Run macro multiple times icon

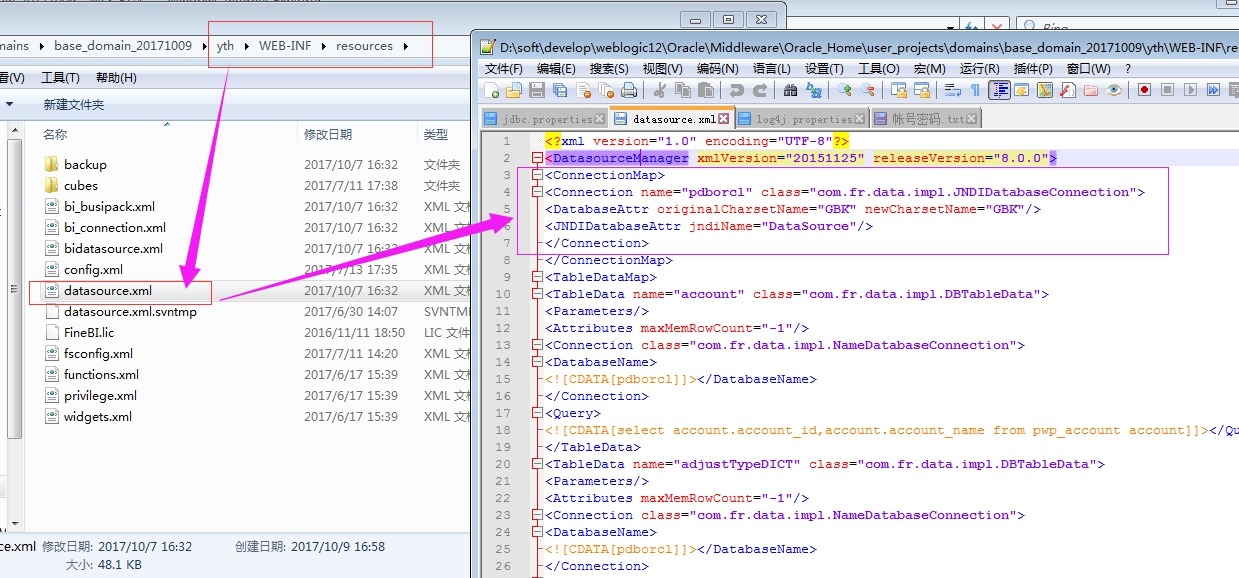pos(1213,90)
